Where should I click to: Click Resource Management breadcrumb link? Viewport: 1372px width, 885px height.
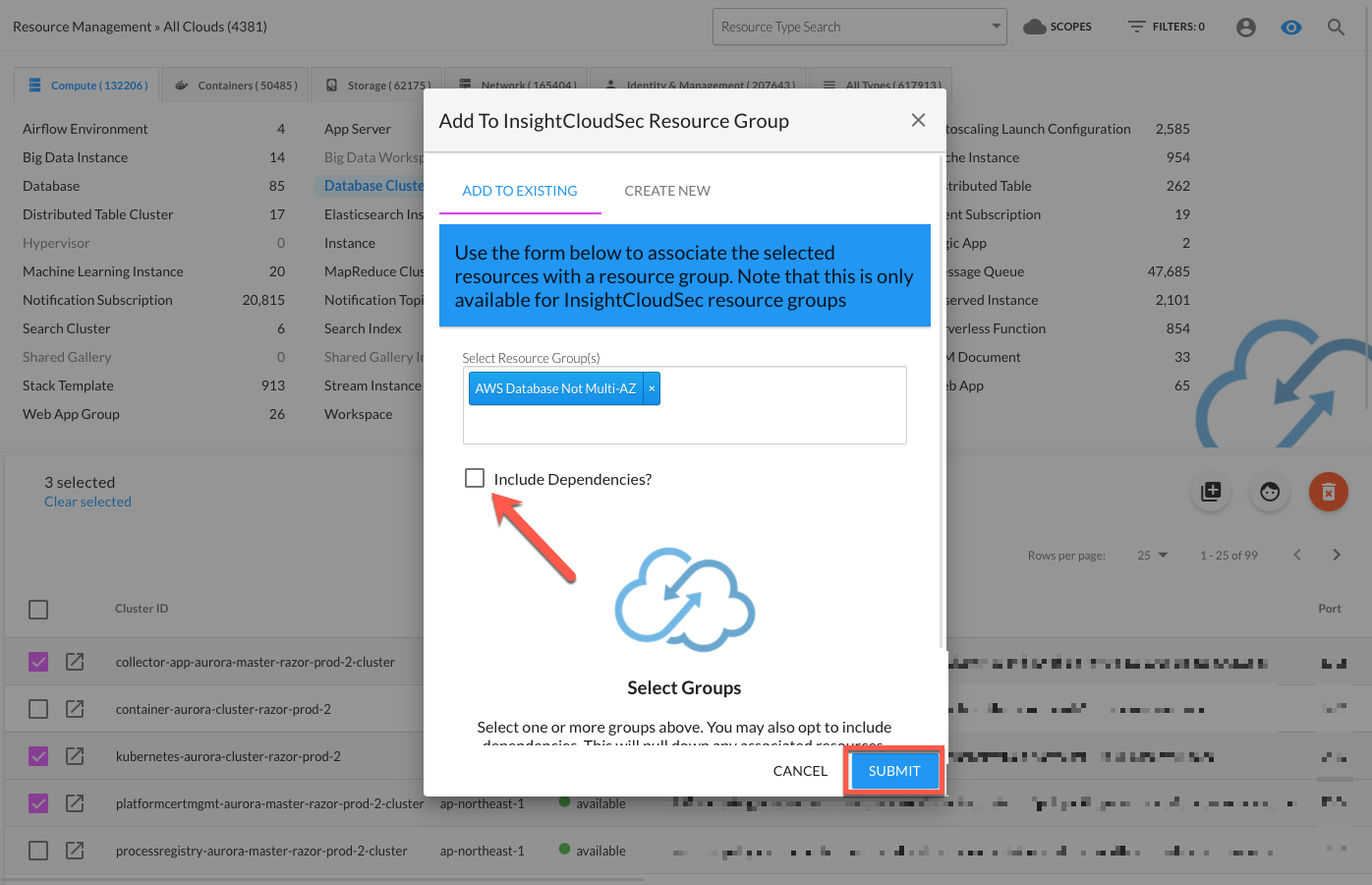tap(83, 27)
